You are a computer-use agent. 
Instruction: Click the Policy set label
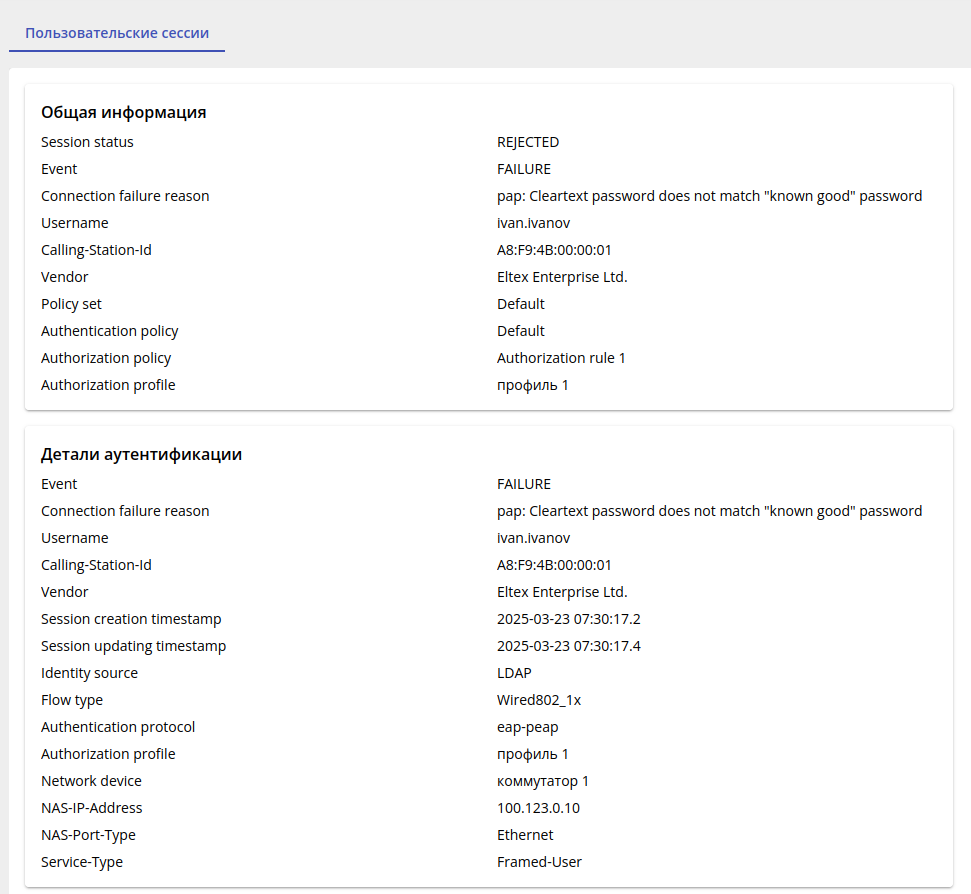click(71, 304)
